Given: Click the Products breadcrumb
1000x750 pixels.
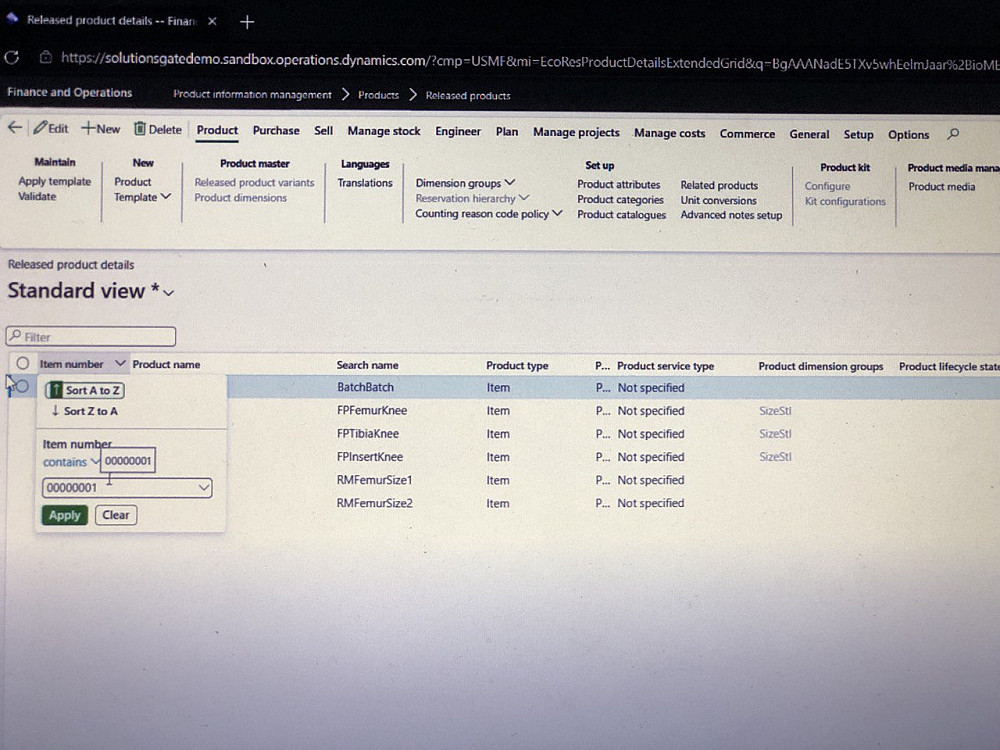Looking at the screenshot, I should [378, 95].
